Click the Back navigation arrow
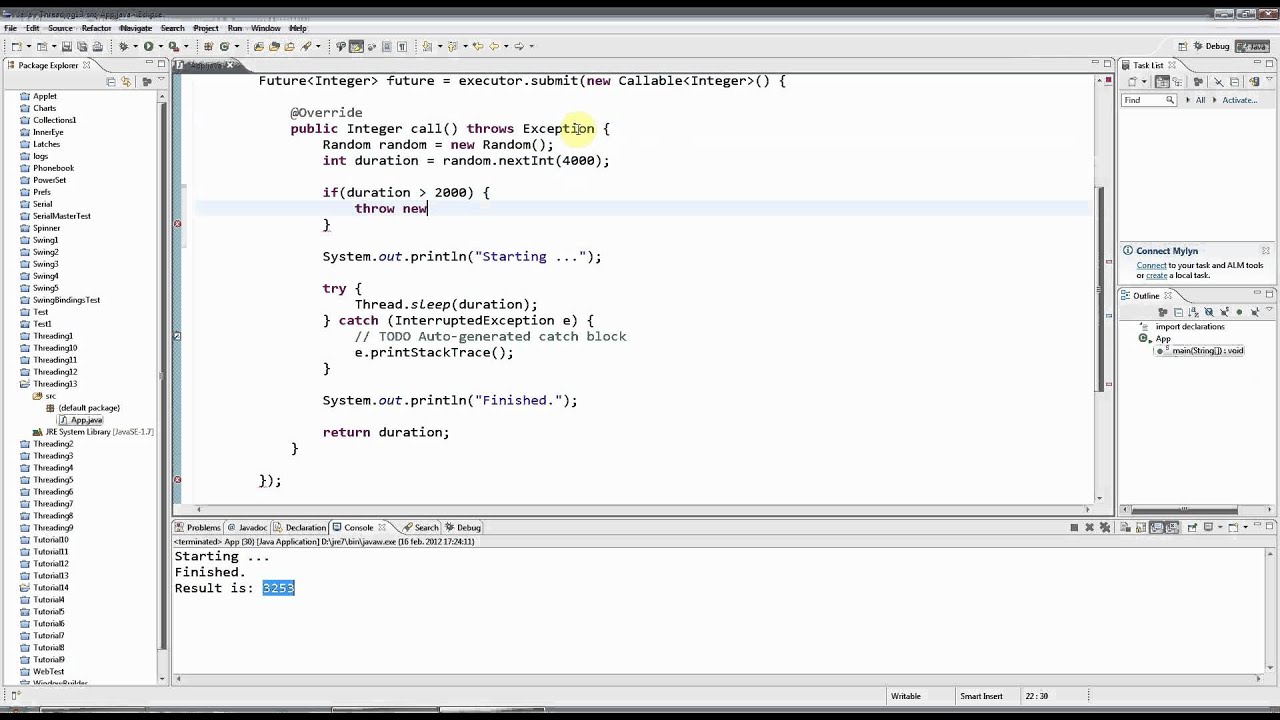The width and height of the screenshot is (1280, 720). (493, 46)
